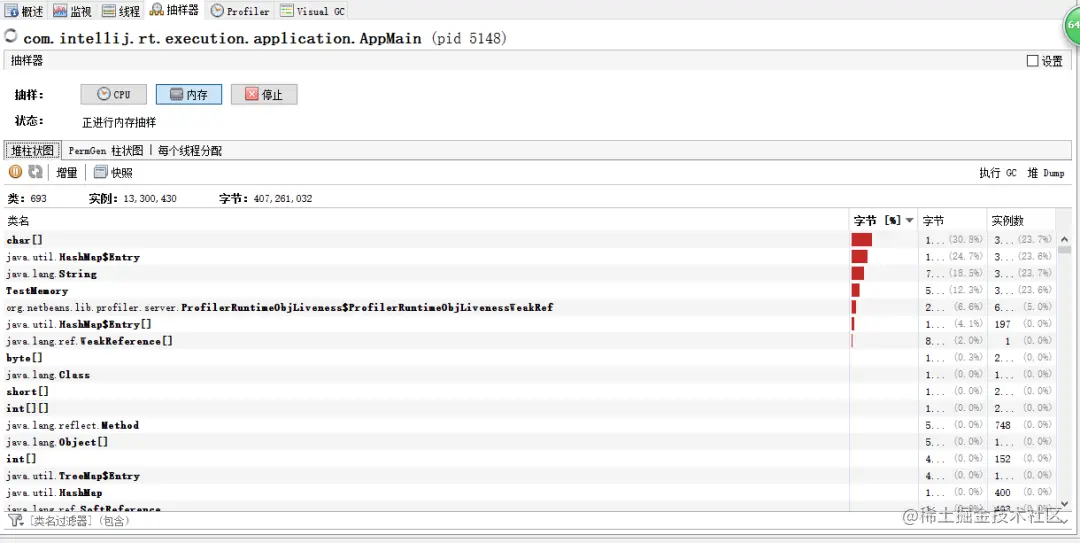Switch to the 监视 monitor tab
The height and width of the screenshot is (543, 1080).
click(x=72, y=10)
